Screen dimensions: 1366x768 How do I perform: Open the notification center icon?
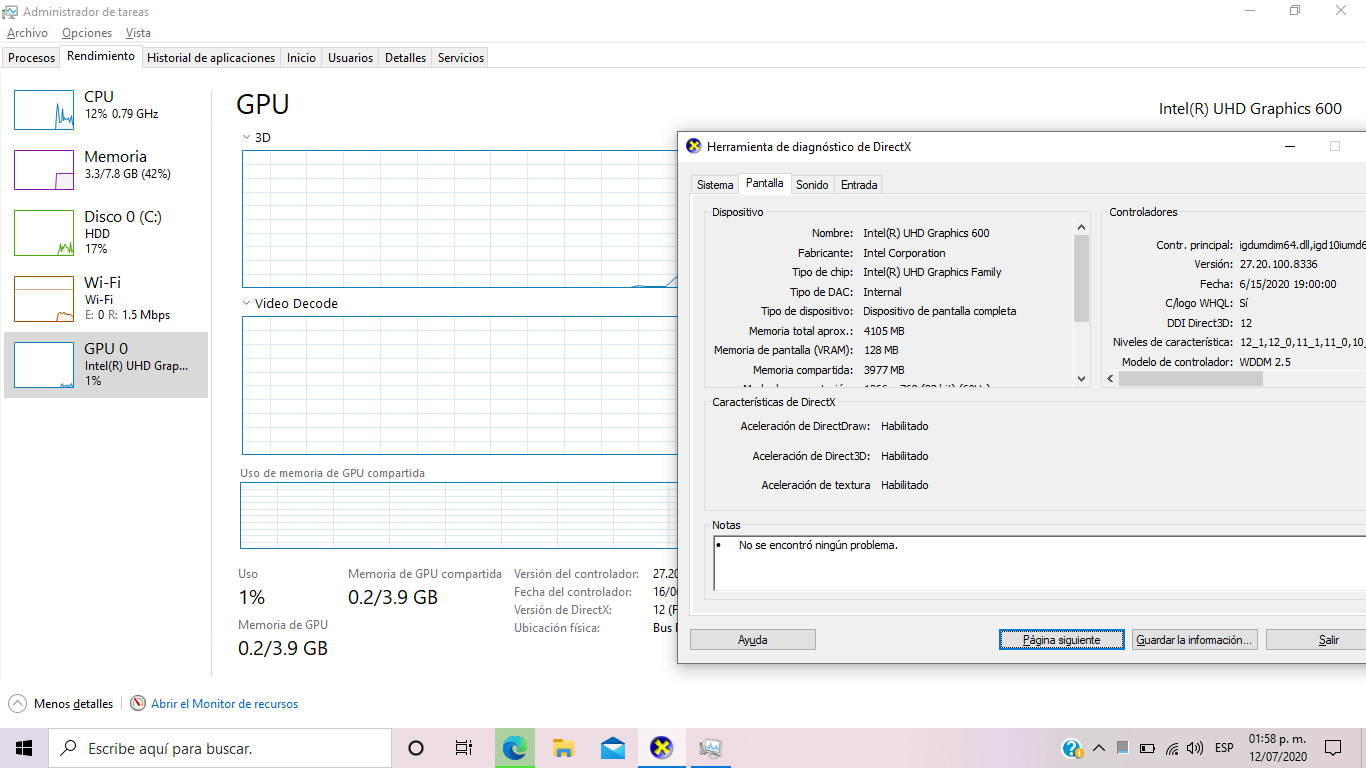(x=1333, y=748)
